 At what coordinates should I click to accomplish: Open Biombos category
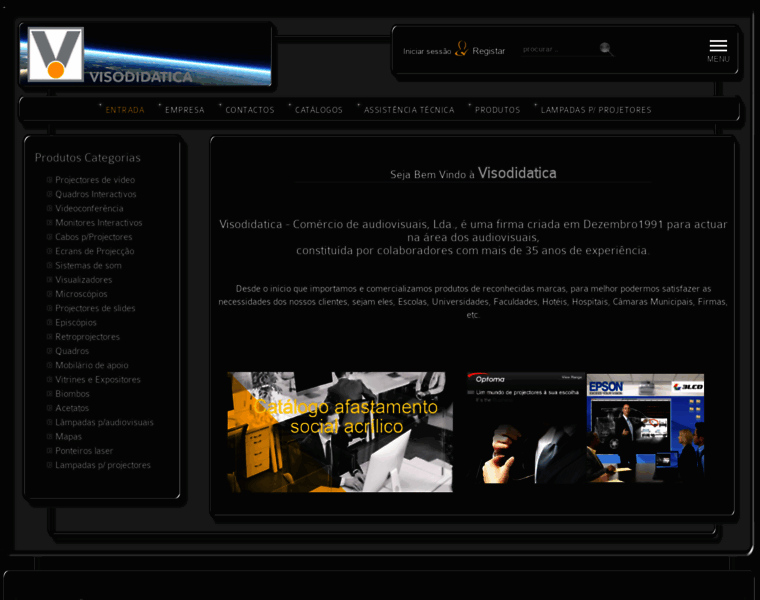(x=72, y=394)
